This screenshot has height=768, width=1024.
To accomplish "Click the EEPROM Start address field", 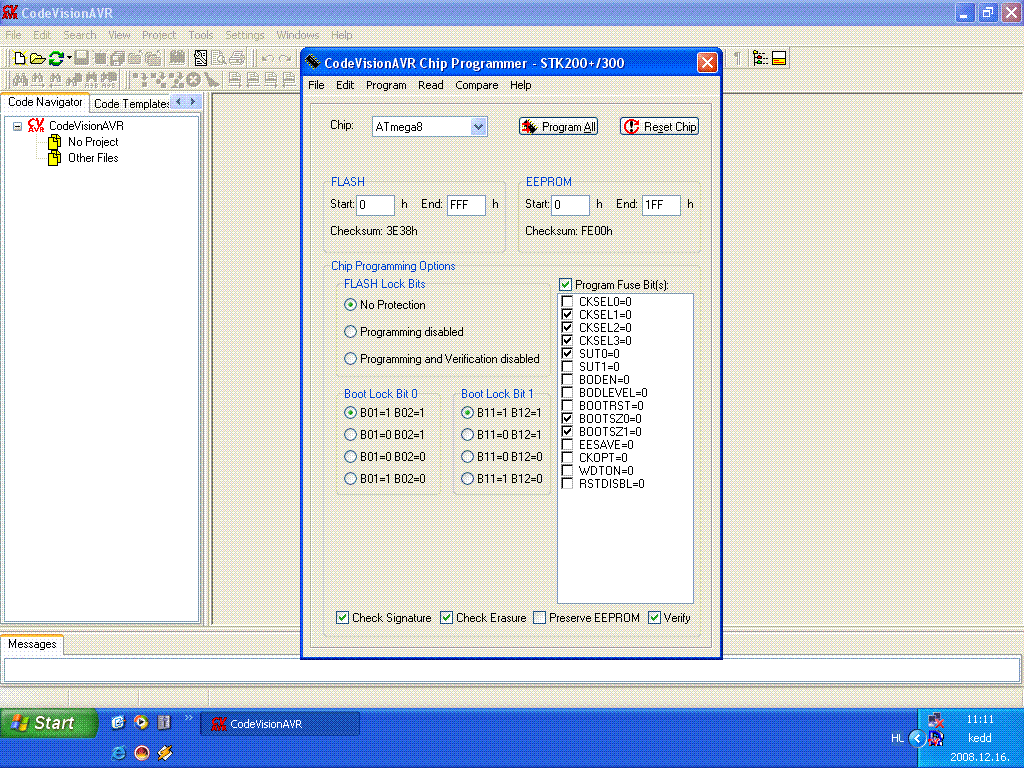I will point(570,205).
